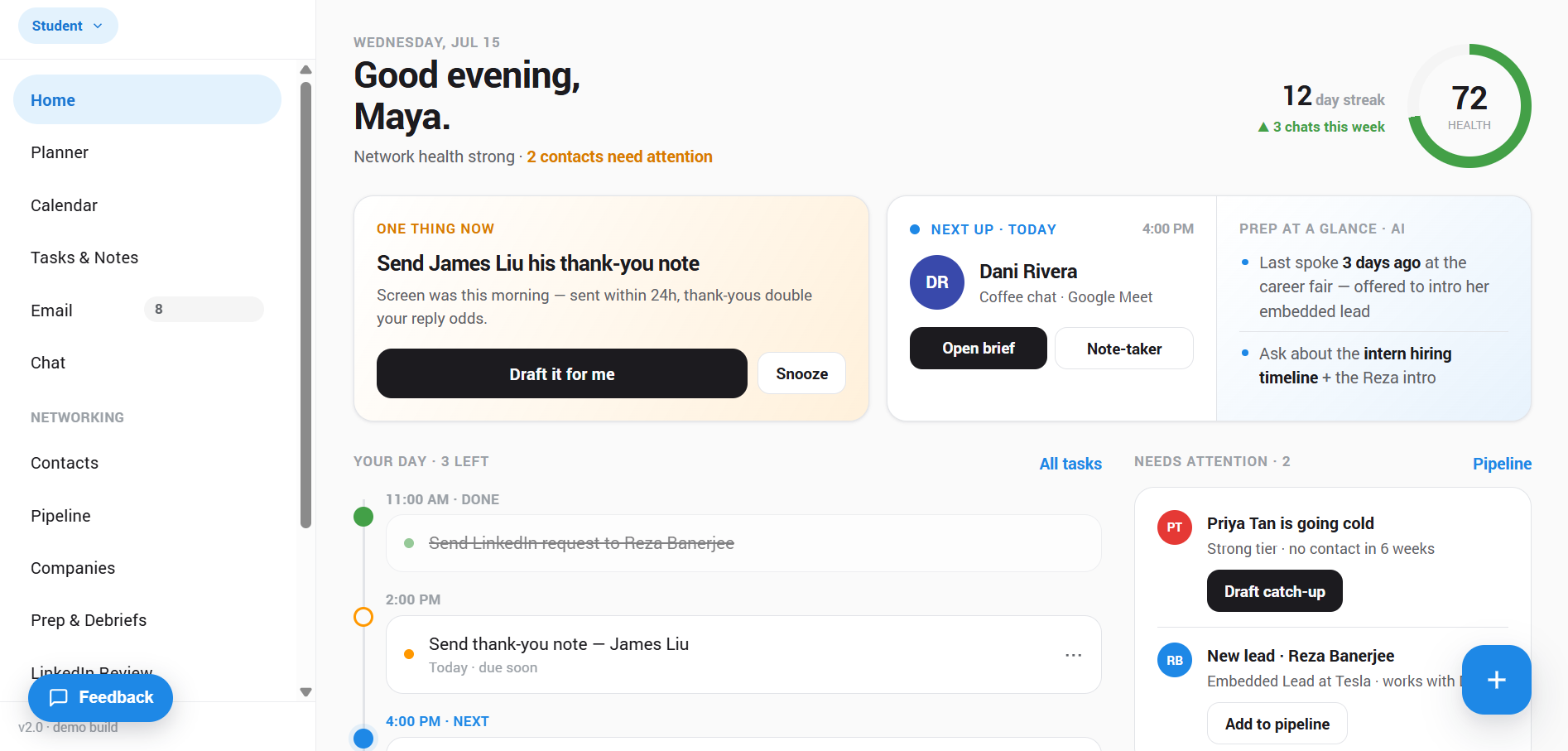Click the floating blue plus button
Image resolution: width=1568 pixels, height=751 pixels.
1496,680
